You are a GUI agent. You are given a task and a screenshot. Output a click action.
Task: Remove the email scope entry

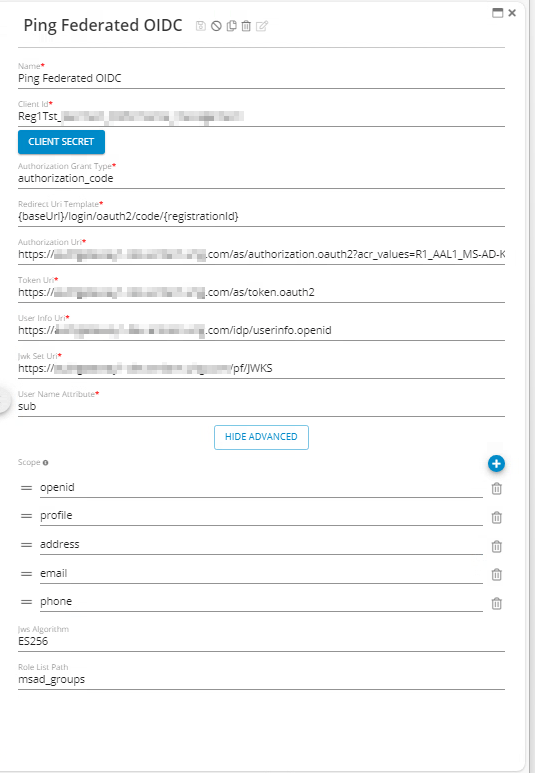[497, 574]
